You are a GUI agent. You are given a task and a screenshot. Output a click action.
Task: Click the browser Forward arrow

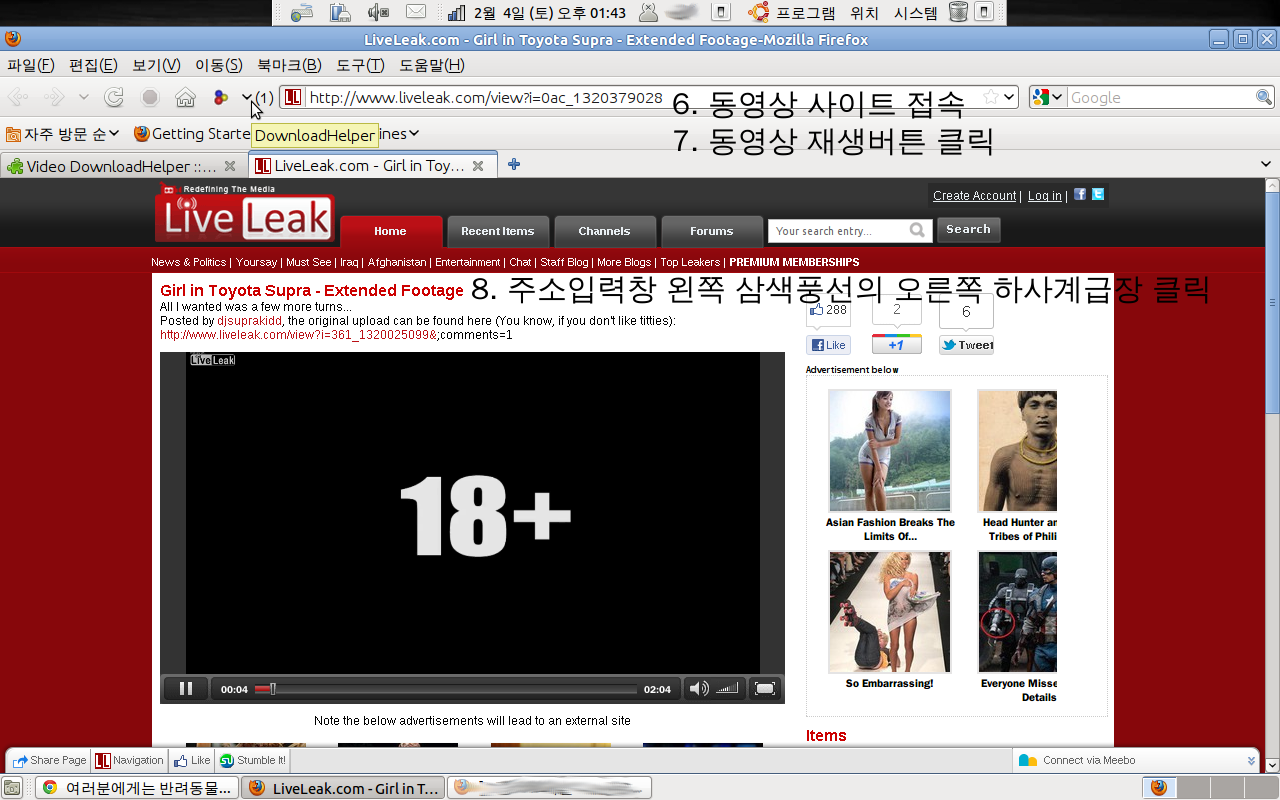pos(54,97)
